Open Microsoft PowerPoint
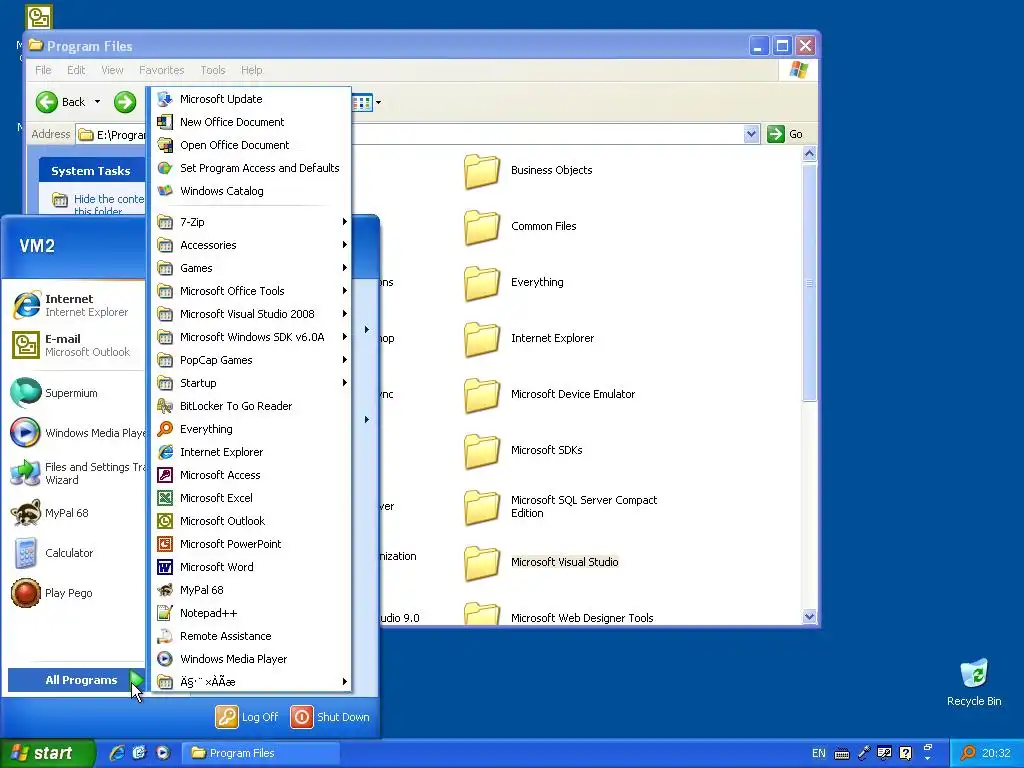The height and width of the screenshot is (768, 1024). click(251, 544)
